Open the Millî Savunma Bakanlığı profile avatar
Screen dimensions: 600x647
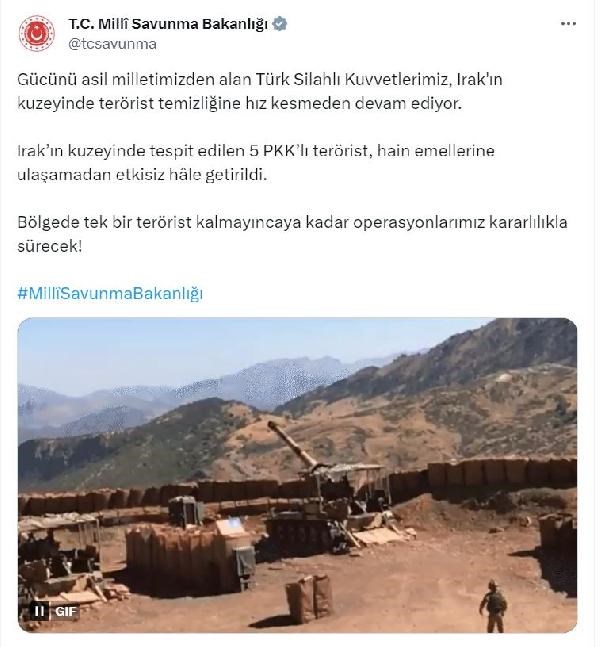[x=37, y=33]
